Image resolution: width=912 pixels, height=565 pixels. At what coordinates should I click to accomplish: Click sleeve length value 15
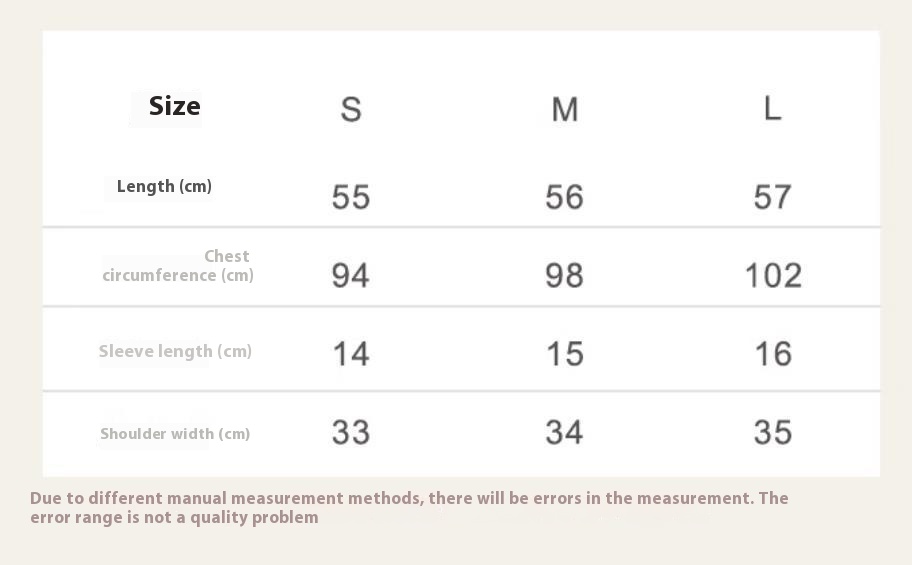[565, 354]
